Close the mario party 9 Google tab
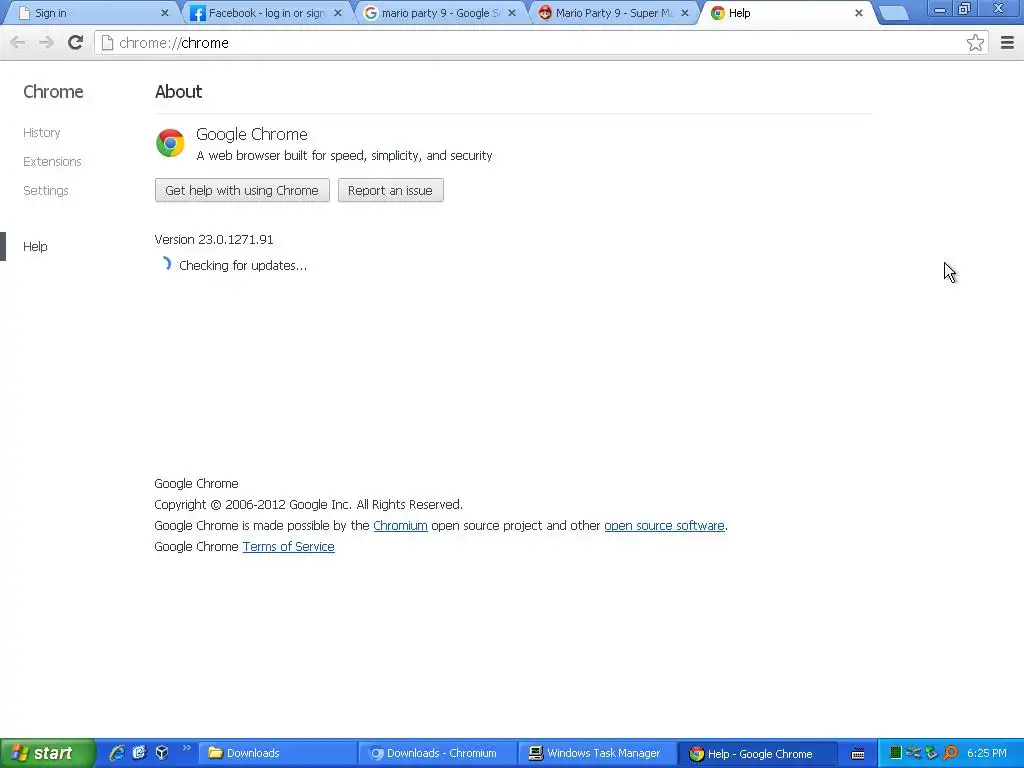 [x=512, y=13]
